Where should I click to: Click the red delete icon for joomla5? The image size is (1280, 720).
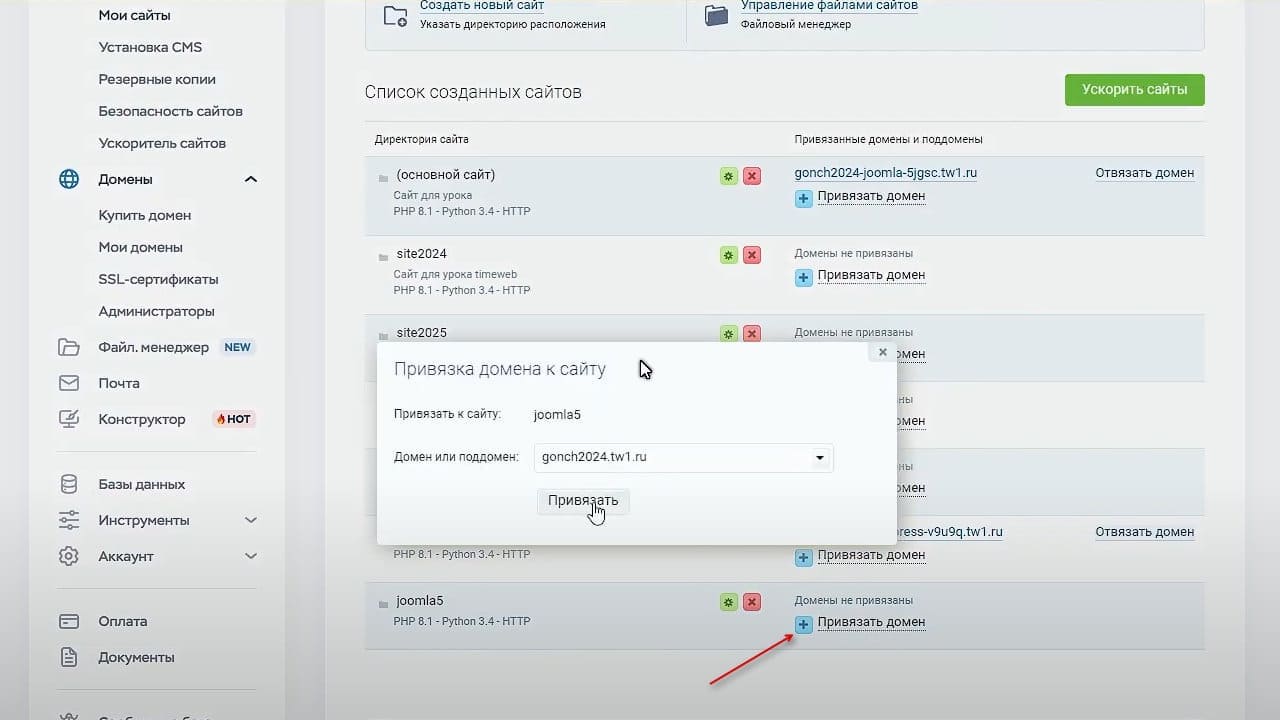(752, 602)
